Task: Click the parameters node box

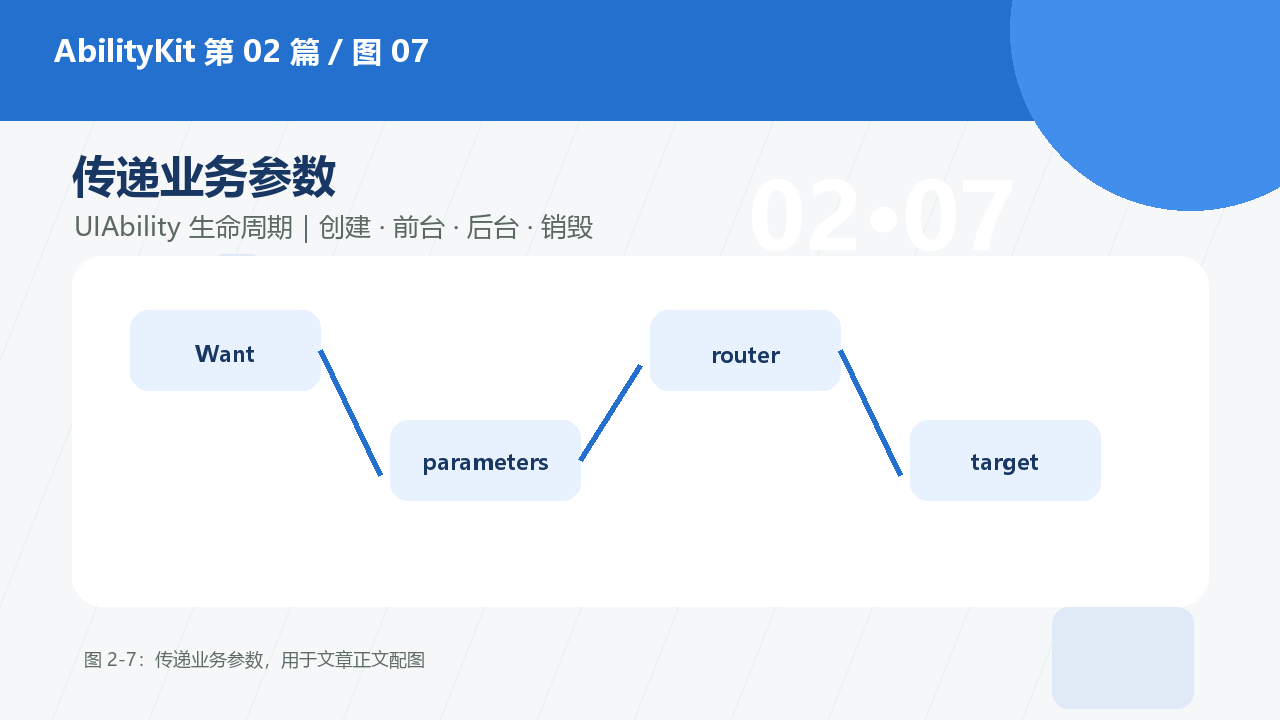Action: (485, 460)
